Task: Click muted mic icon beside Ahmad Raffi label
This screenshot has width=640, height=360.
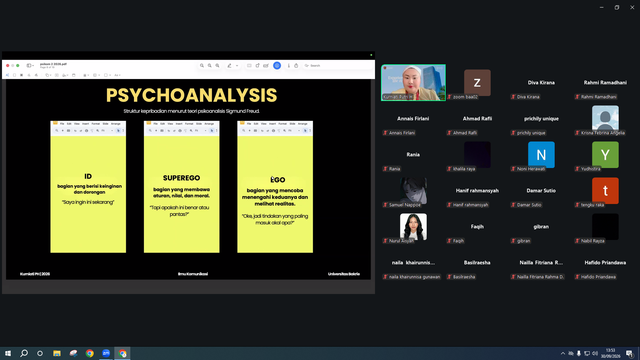Action: (449, 133)
